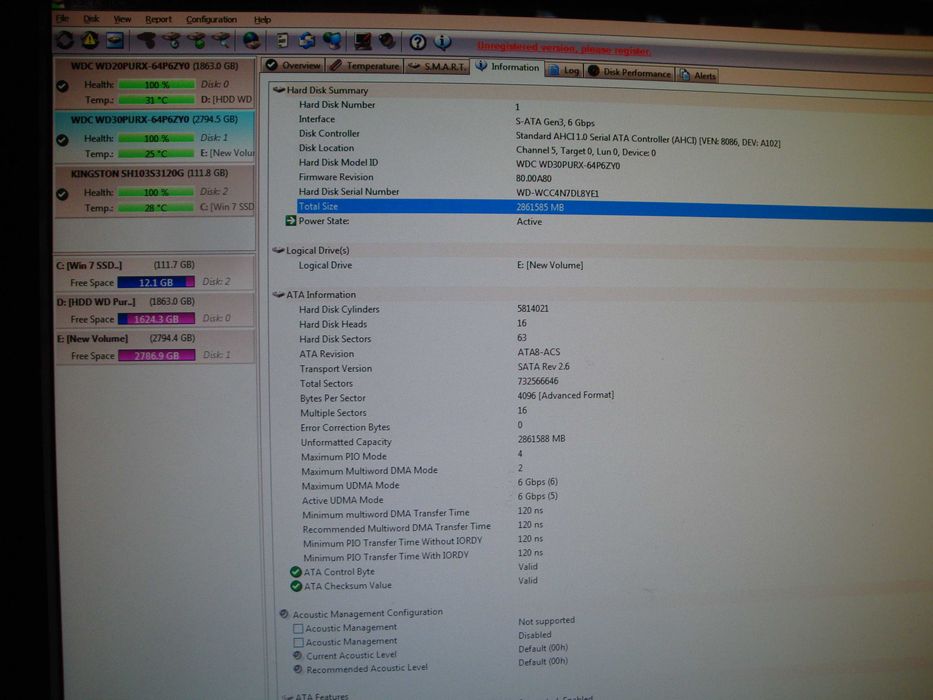Screen dimensions: 933x700
Task: Click status check icon of KINGSTON SH103S3120G disk
Action: pos(62,195)
